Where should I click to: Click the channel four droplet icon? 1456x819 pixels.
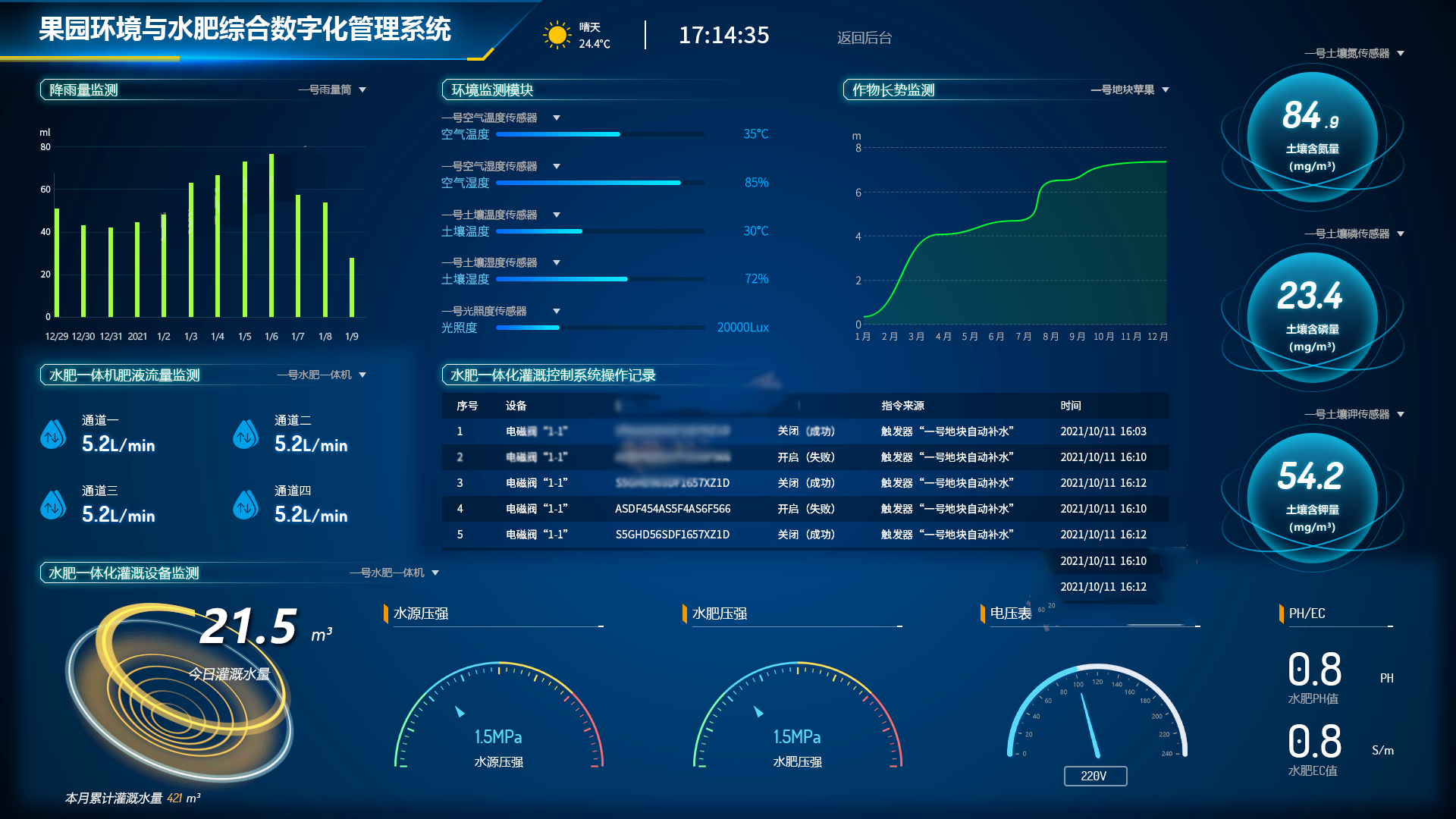coord(245,505)
